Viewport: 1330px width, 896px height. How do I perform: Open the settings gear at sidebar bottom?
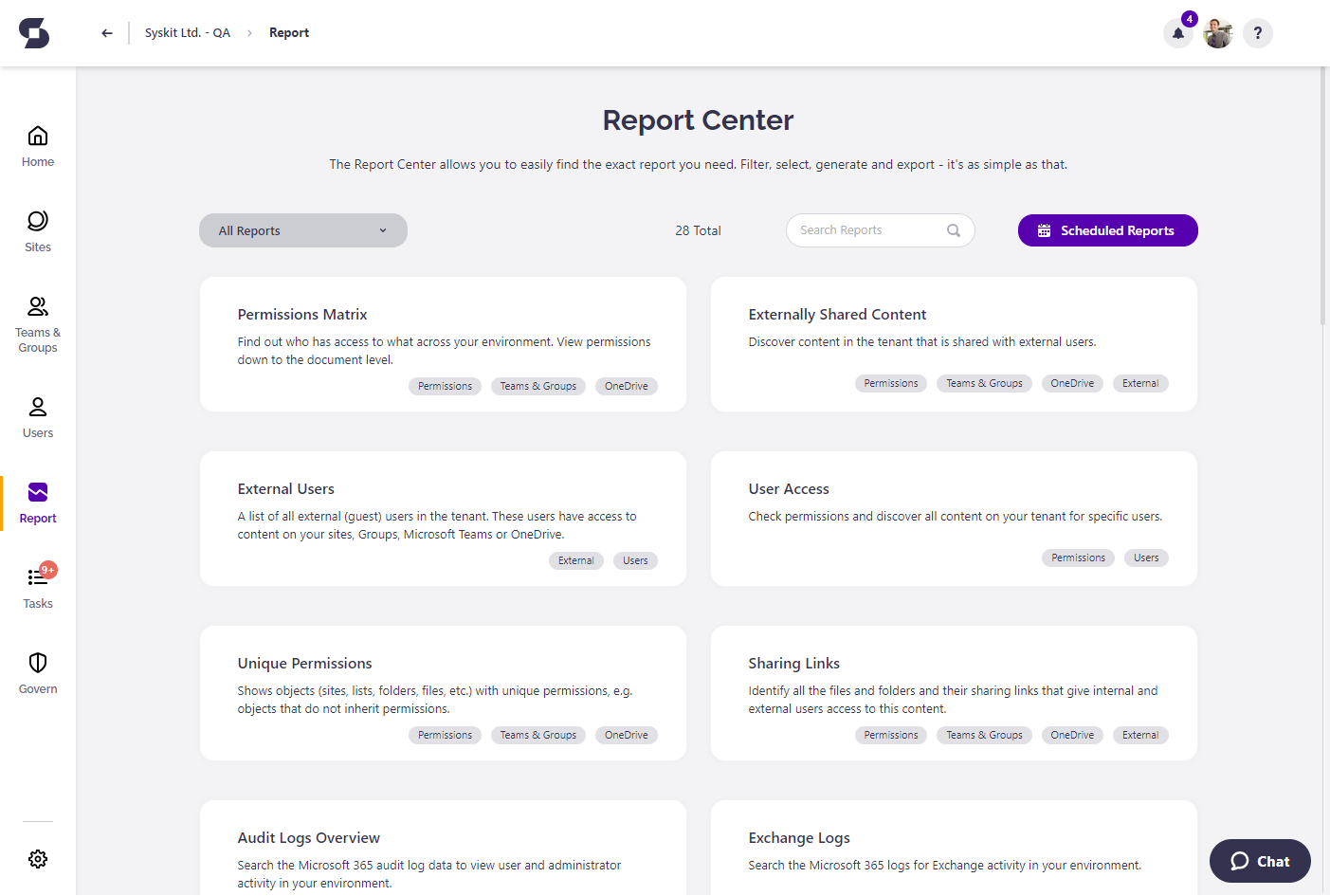(x=38, y=859)
